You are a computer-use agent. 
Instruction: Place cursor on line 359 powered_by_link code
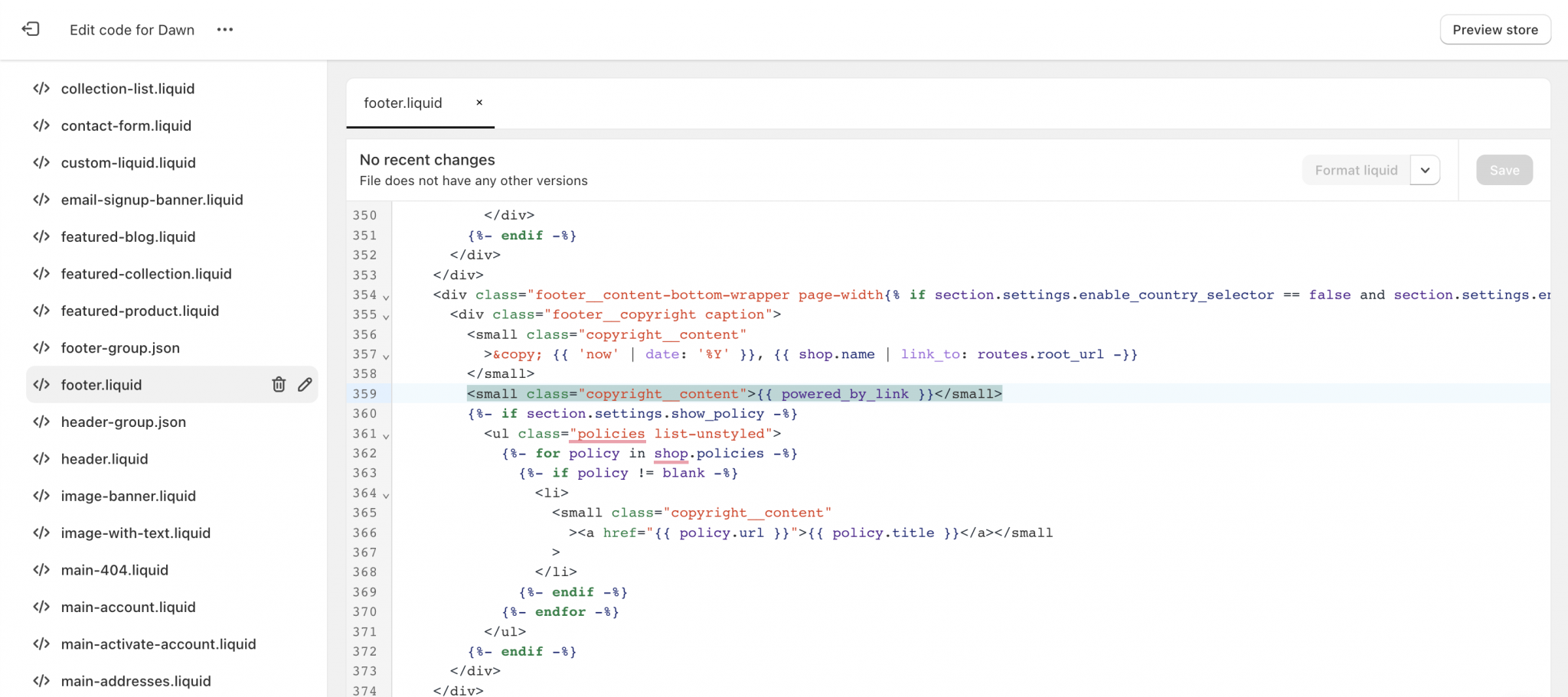point(844,394)
